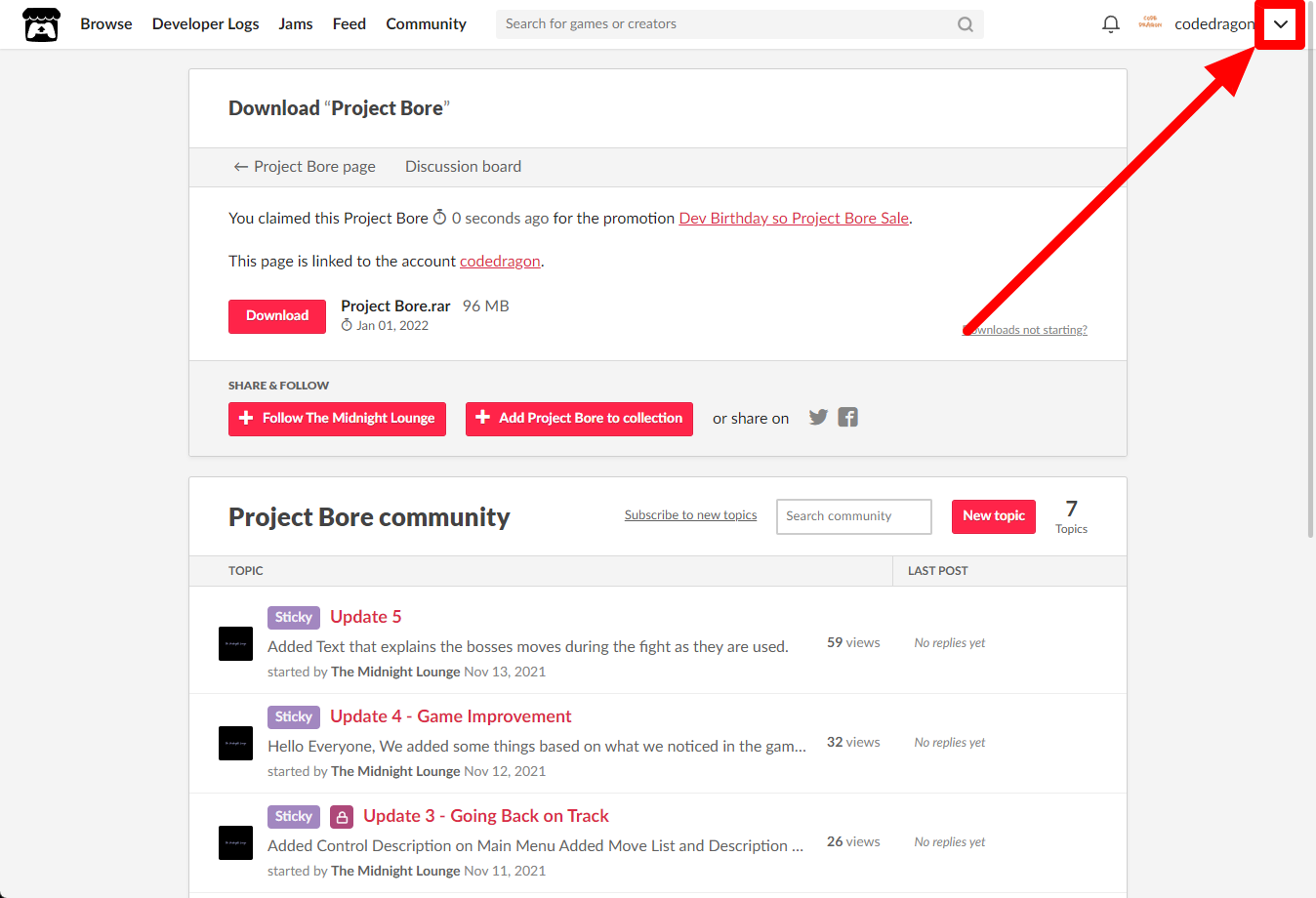Subscribe to new topics
The height and width of the screenshot is (898, 1316).
coord(691,515)
